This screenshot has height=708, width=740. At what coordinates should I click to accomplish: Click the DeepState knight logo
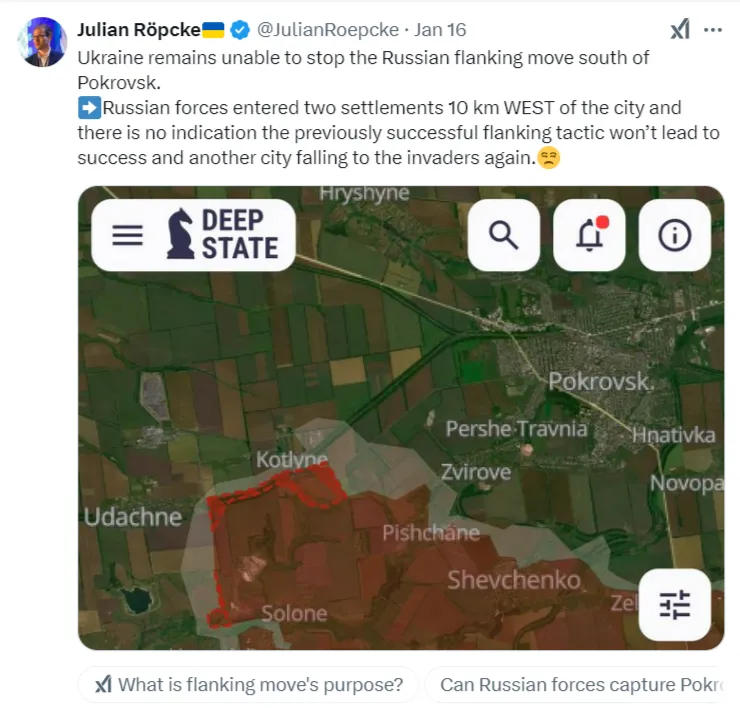pyautogui.click(x=180, y=234)
